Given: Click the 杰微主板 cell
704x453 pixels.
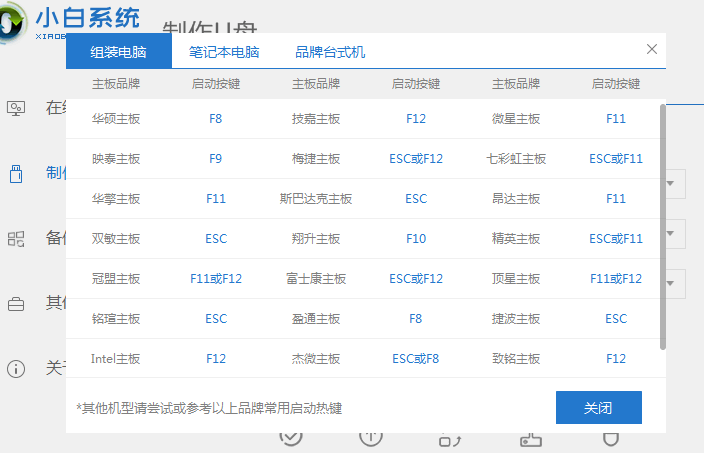Looking at the screenshot, I should tap(316, 359).
